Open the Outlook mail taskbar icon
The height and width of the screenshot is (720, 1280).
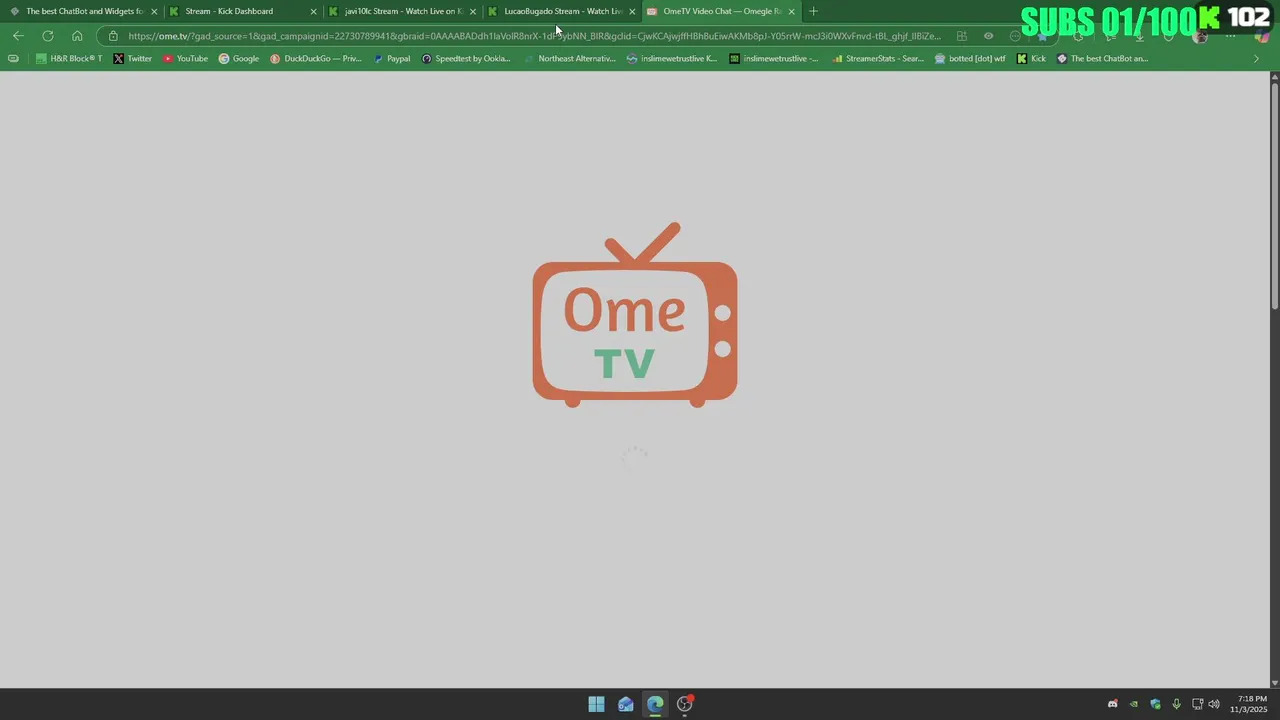point(626,704)
